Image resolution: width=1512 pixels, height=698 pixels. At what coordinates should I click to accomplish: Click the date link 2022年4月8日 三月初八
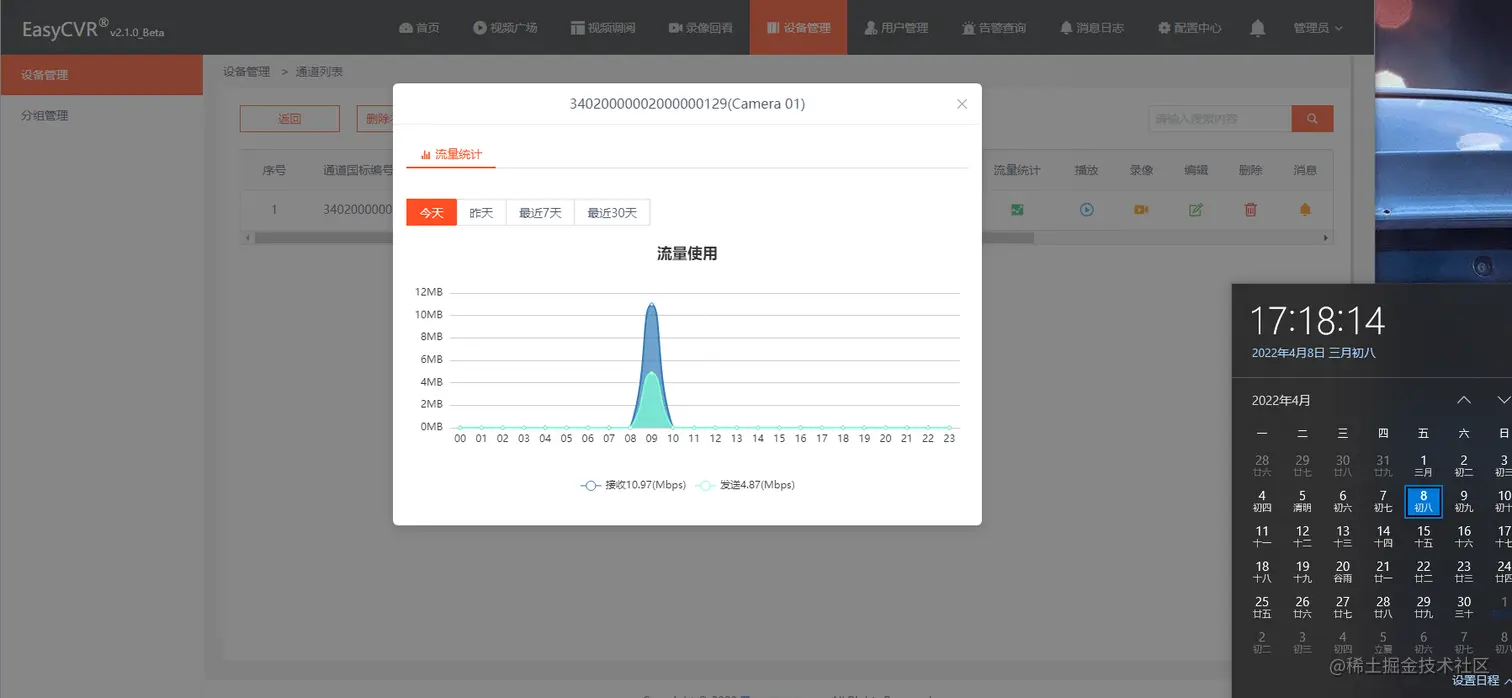click(x=1313, y=353)
